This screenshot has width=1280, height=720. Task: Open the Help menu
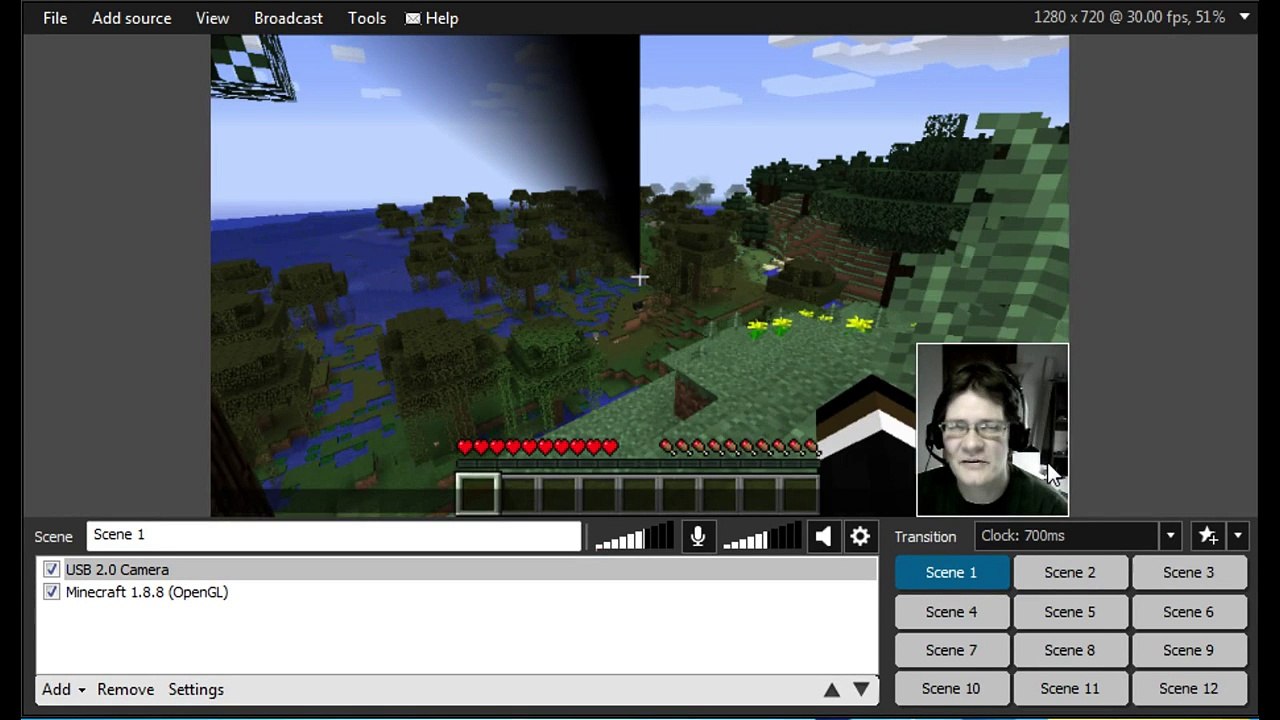[x=432, y=18]
